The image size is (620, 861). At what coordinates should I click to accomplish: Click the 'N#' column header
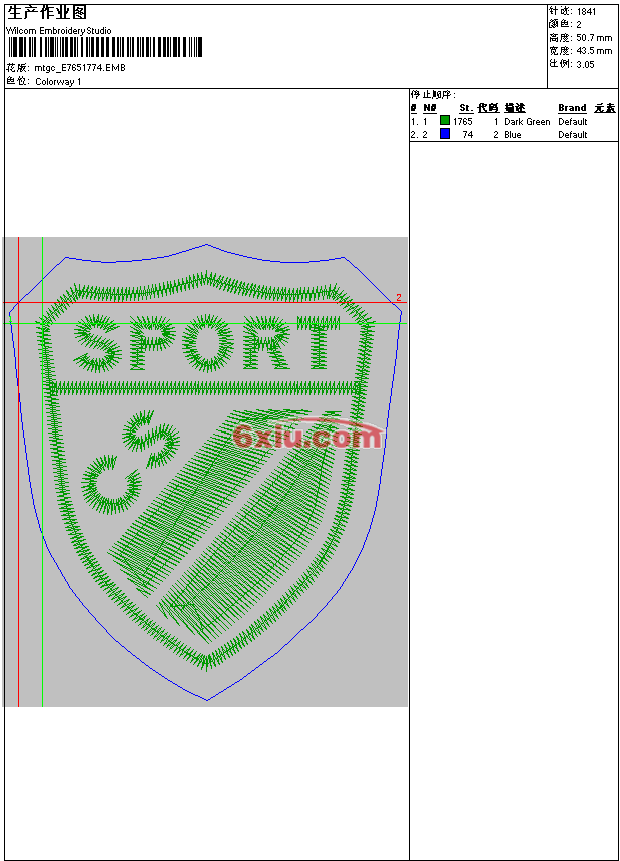(x=430, y=108)
